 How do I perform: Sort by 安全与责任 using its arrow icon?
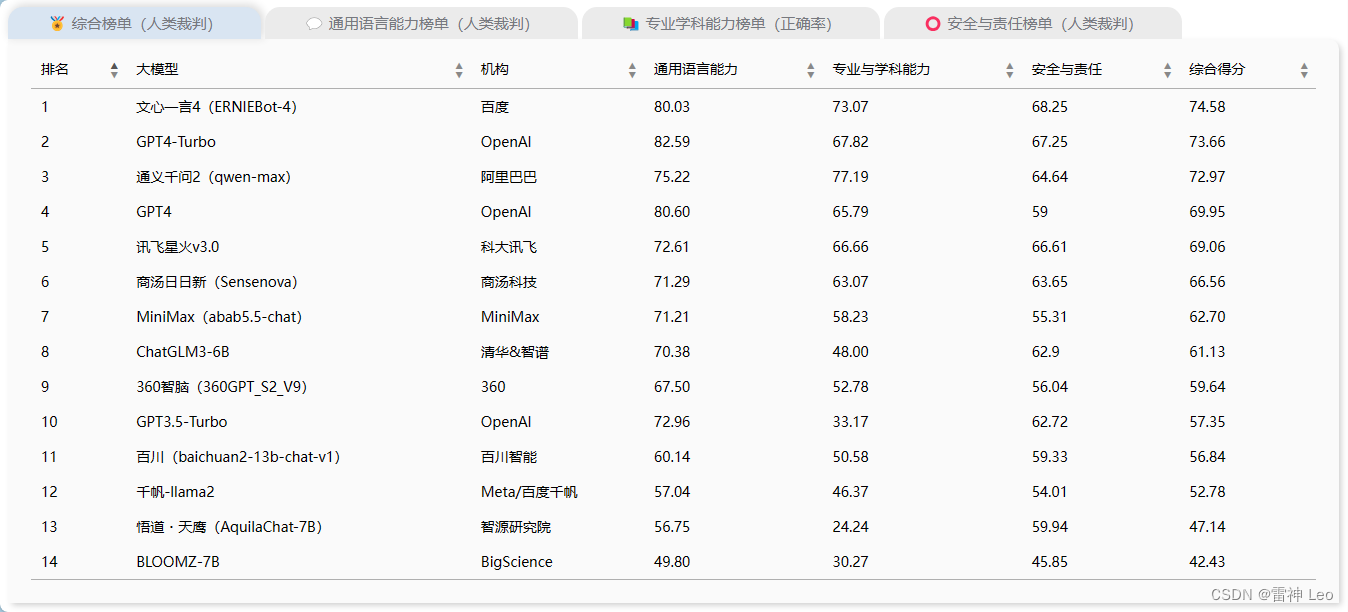[1167, 70]
